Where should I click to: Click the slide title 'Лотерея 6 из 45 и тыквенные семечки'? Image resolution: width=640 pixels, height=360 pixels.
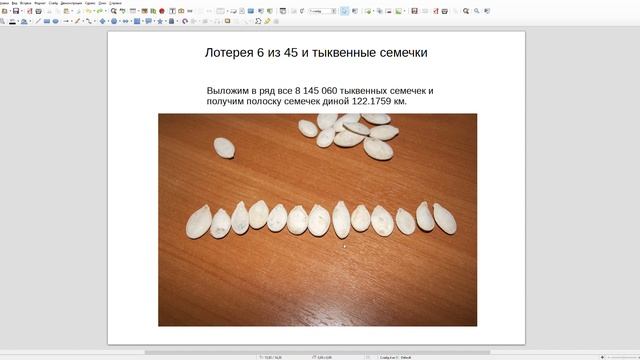(x=316, y=53)
